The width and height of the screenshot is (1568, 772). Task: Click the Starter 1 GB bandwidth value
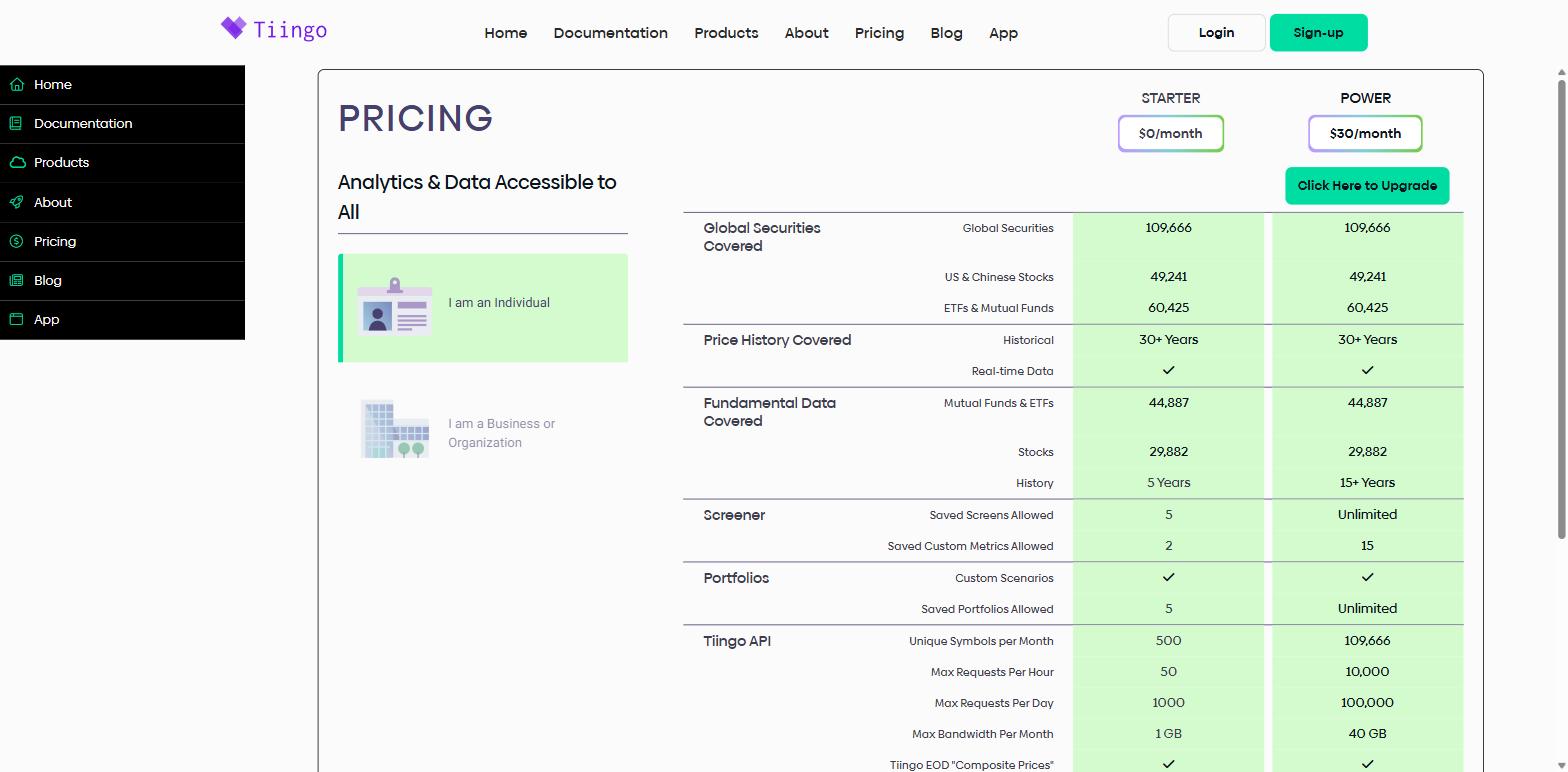pyautogui.click(x=1168, y=734)
